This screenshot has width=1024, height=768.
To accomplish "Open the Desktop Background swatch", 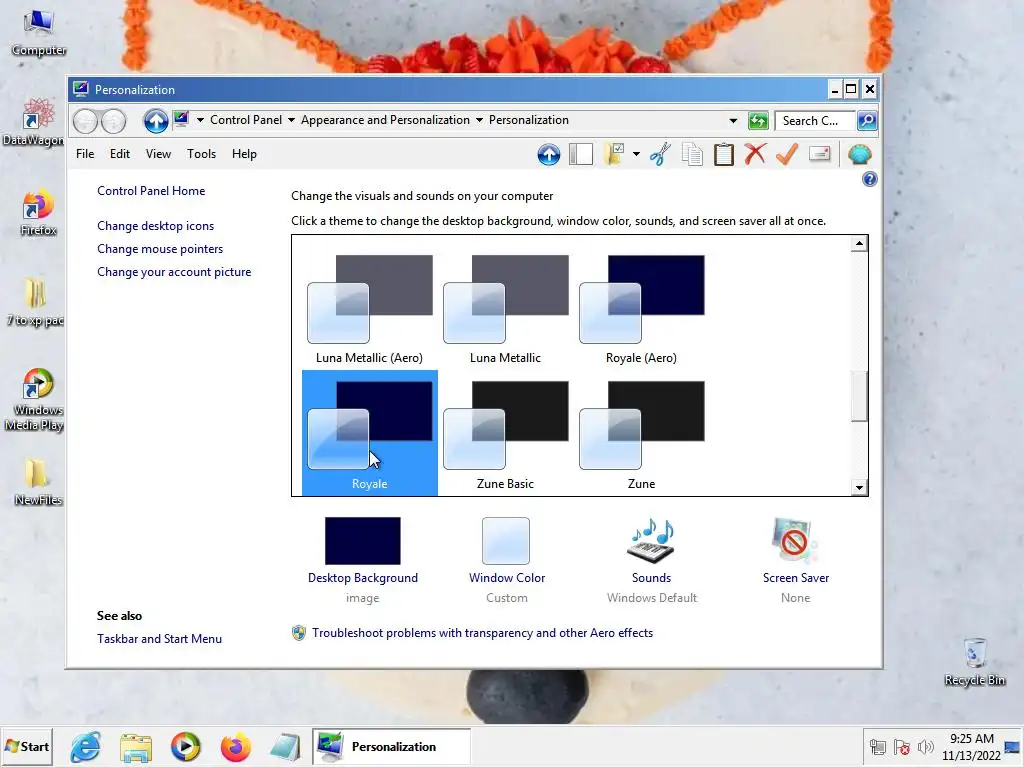I will [x=362, y=541].
